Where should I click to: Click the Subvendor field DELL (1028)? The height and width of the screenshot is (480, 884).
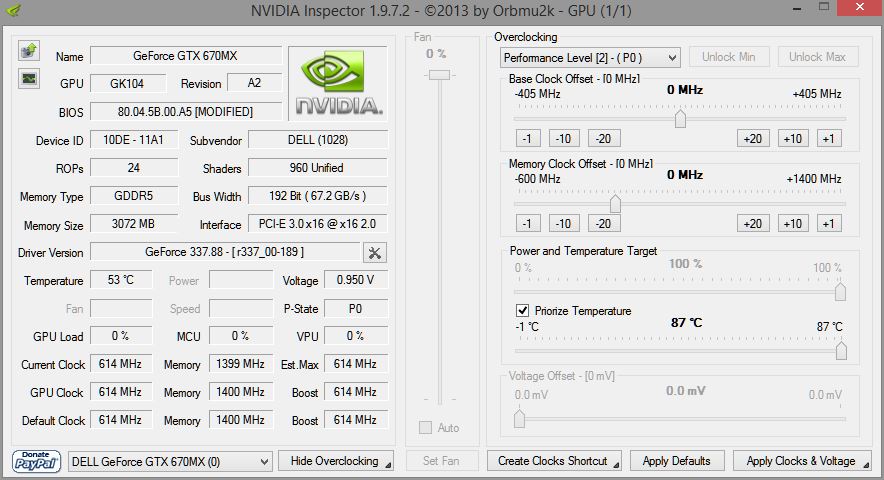(318, 140)
